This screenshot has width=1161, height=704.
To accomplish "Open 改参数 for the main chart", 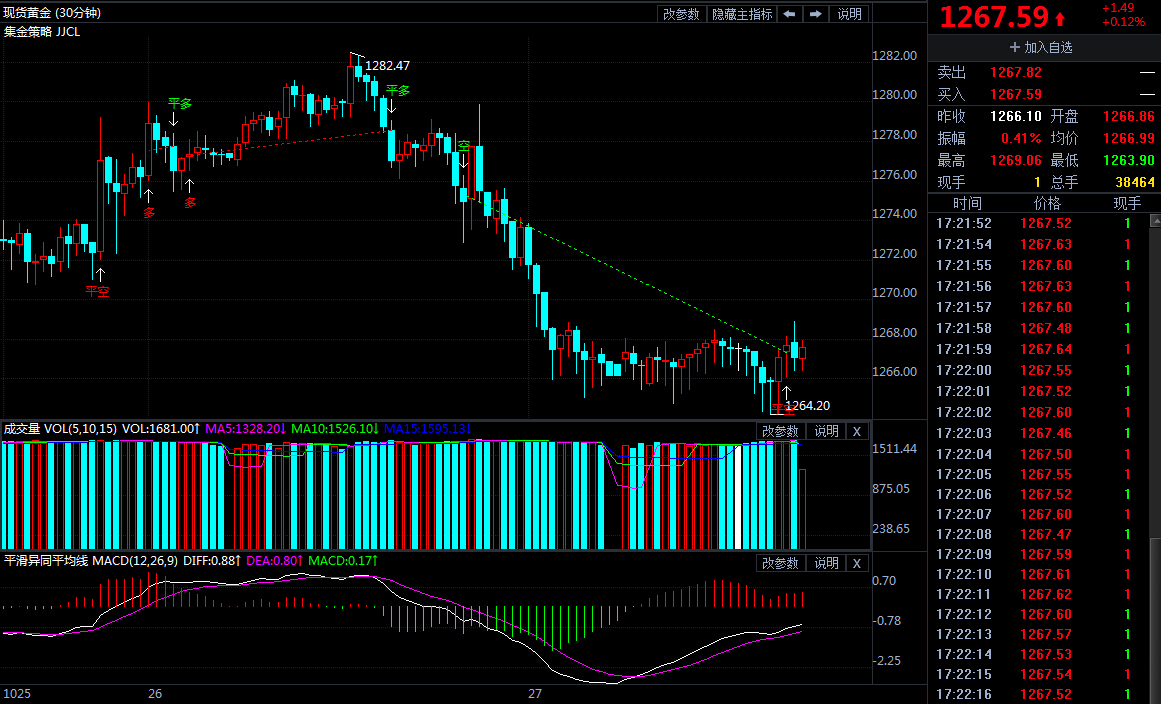I will (682, 14).
